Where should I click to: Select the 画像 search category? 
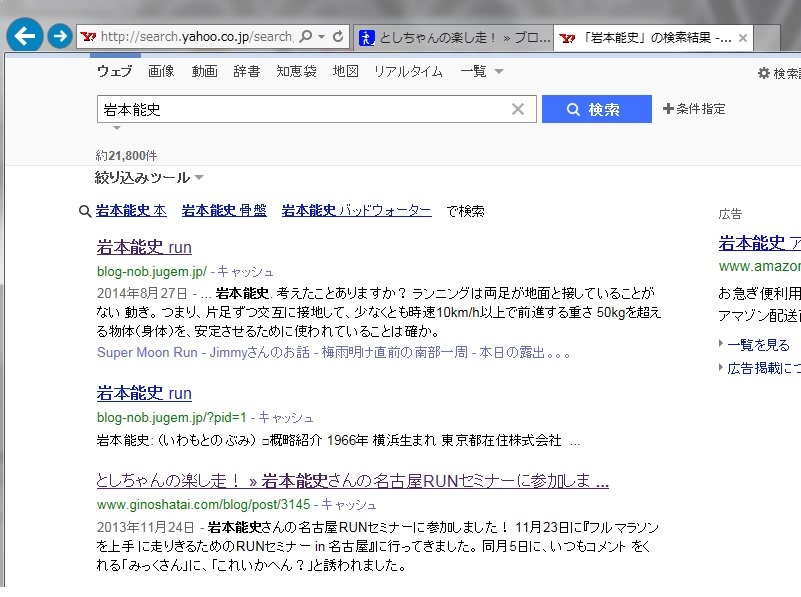coord(161,71)
